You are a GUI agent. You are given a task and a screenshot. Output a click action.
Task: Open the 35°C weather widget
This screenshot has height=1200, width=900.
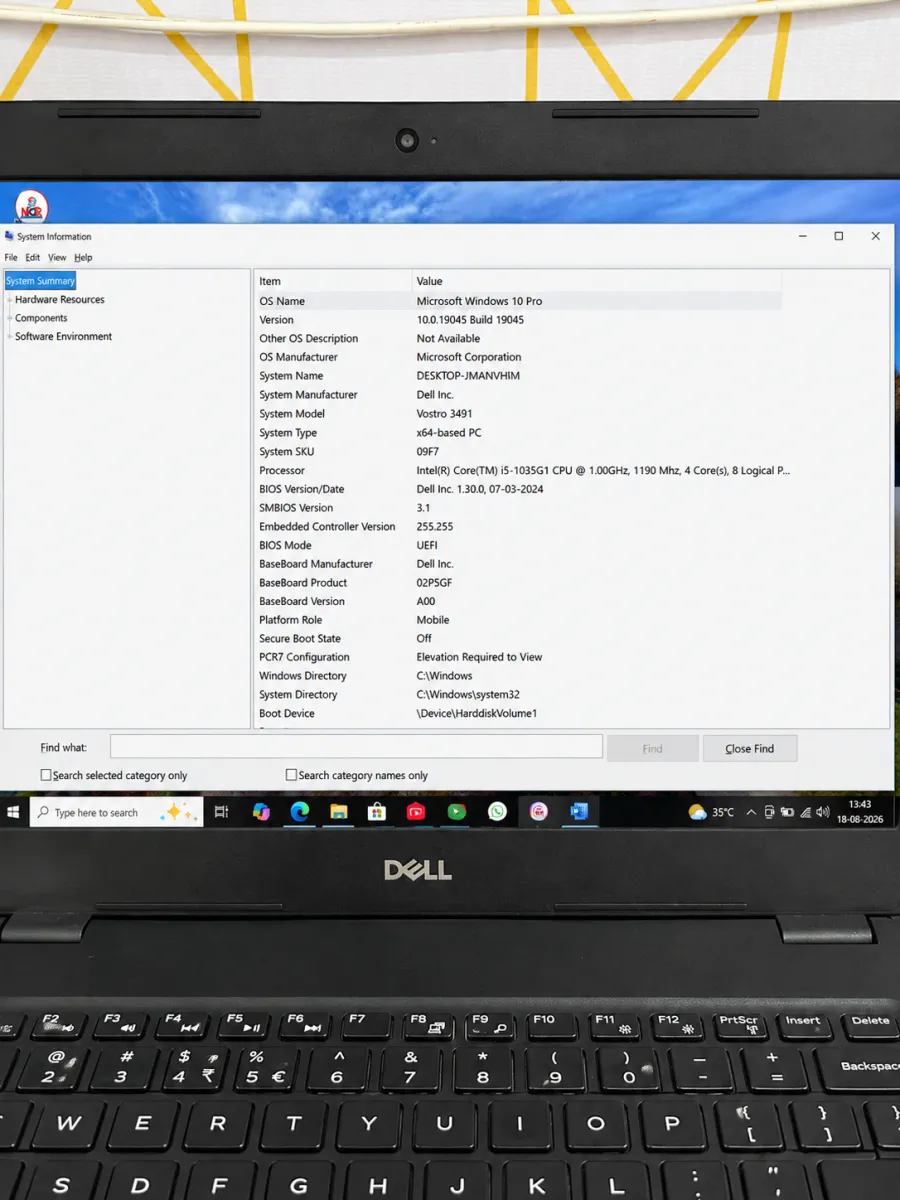[x=711, y=812]
